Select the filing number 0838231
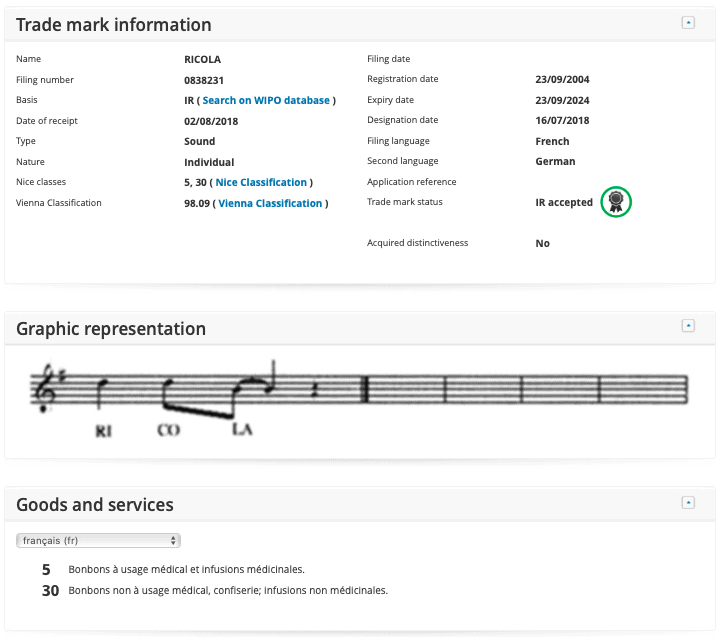The width and height of the screenshot is (726, 637). click(205, 80)
